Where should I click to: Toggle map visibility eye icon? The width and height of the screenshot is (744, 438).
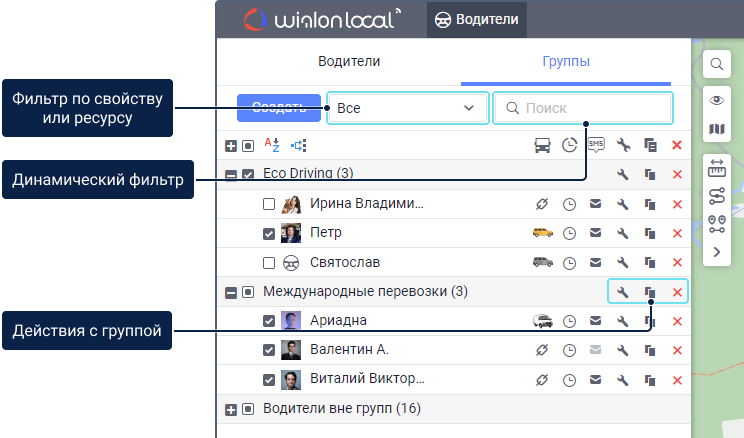tap(717, 100)
